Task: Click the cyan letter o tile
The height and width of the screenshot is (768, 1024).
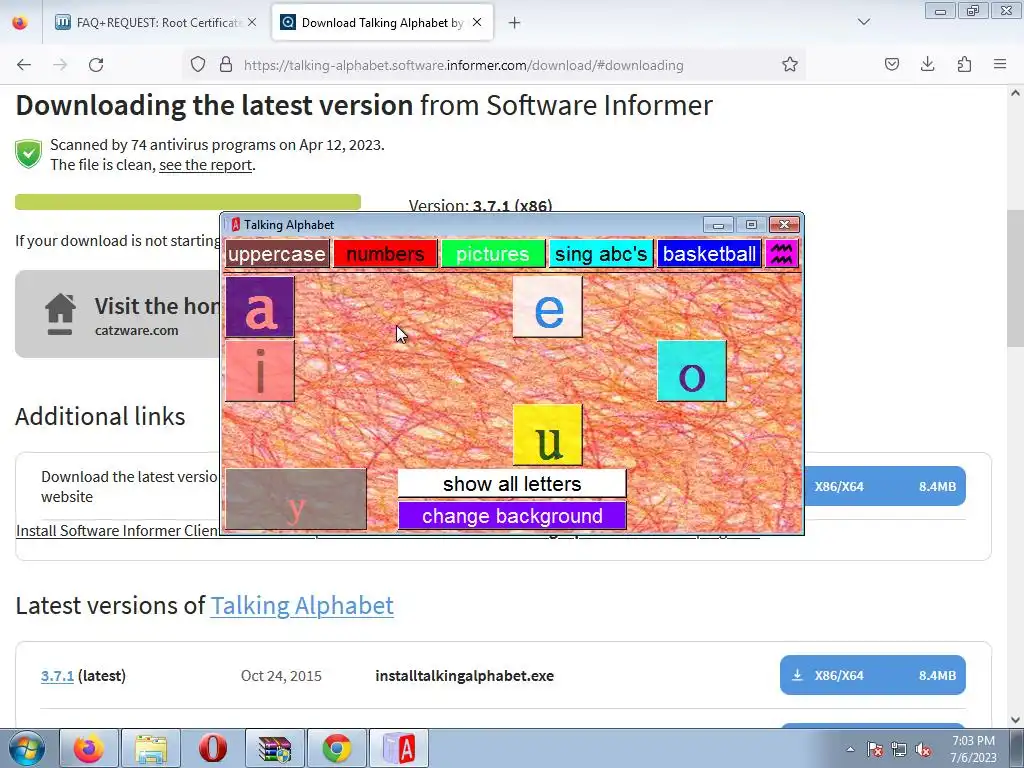Action: 692,371
